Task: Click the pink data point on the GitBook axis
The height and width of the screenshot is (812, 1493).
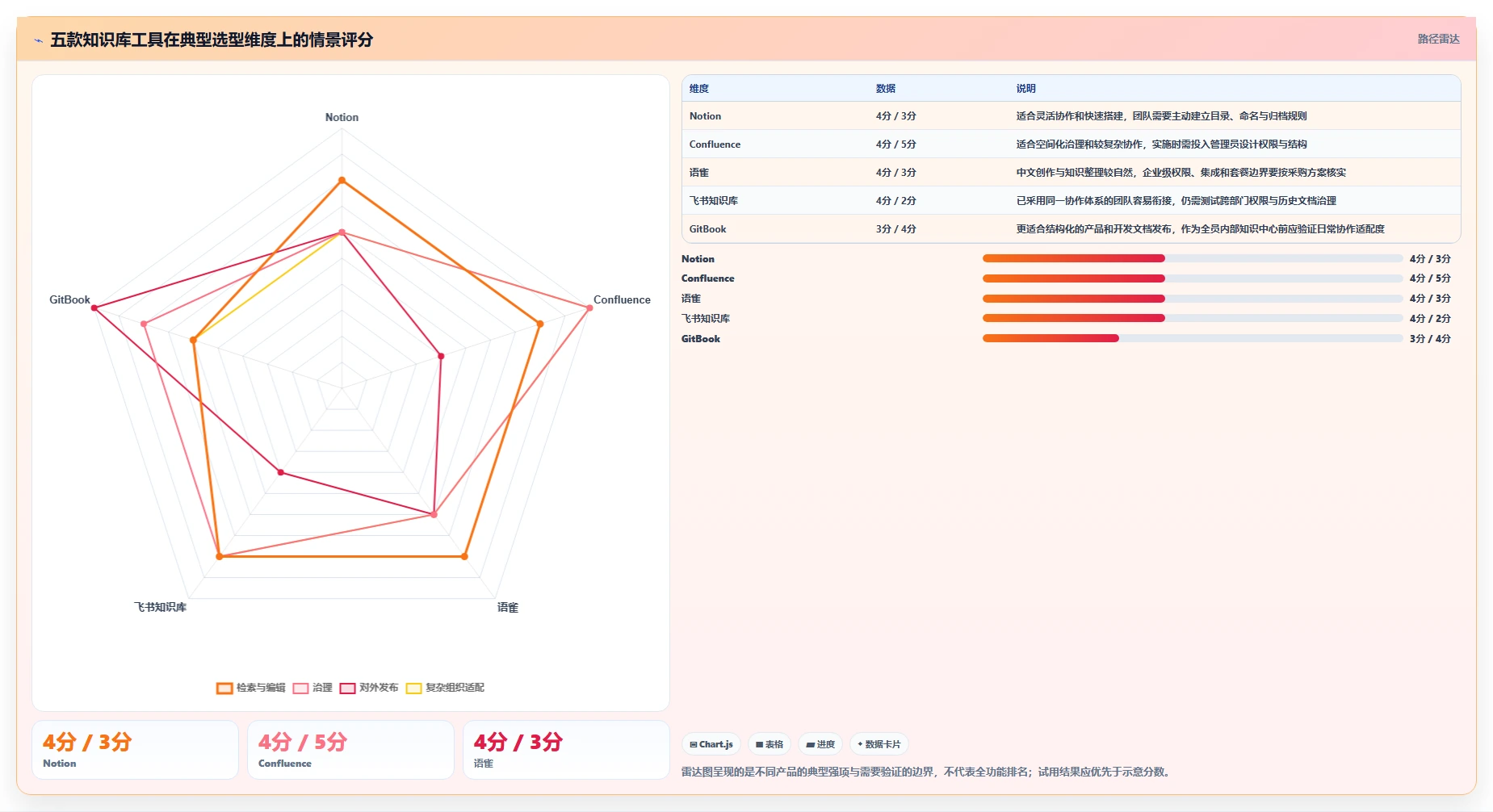Action: [x=144, y=324]
